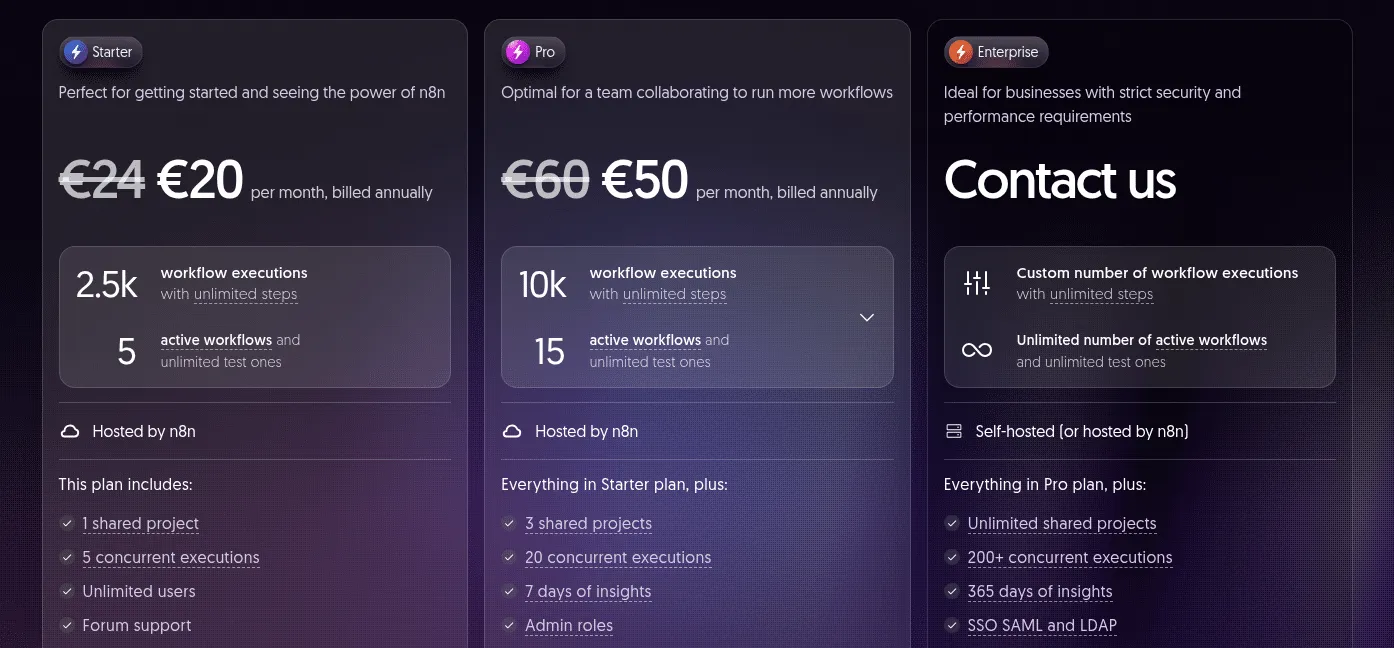Click the Enterprise plan lightning bolt icon
Image resolution: width=1394 pixels, height=648 pixels.
coord(961,52)
